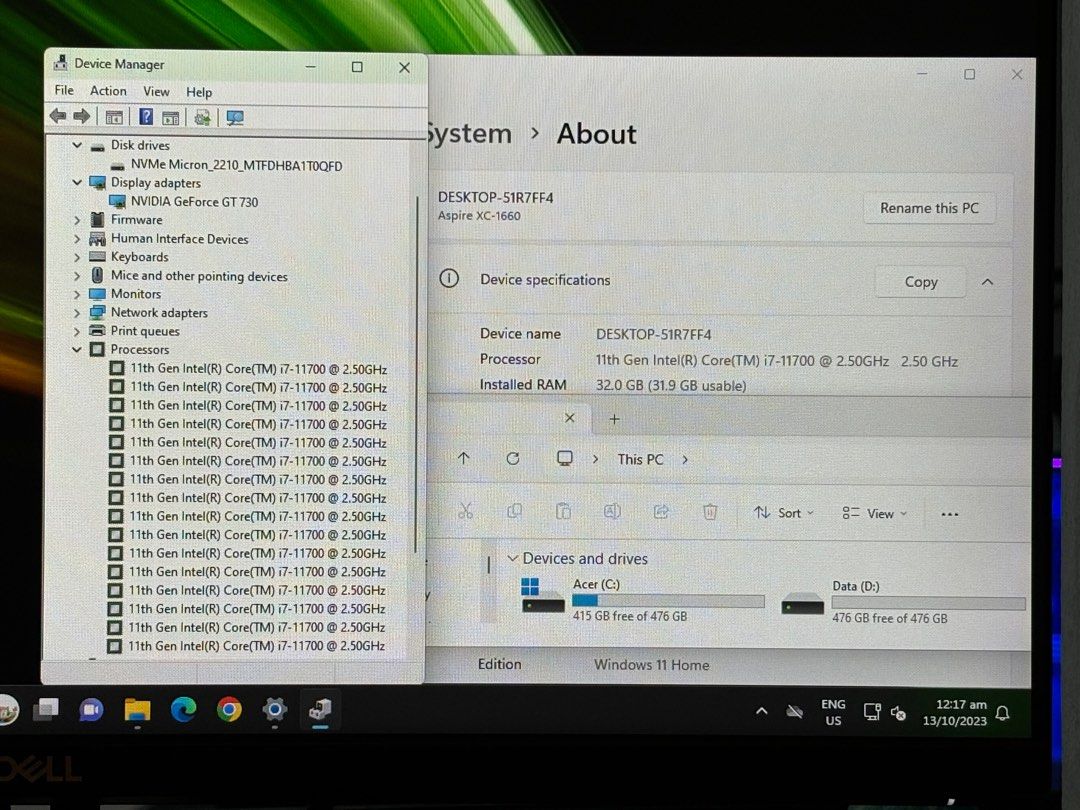Viewport: 1080px width, 810px height.
Task: Select the NVMe Micron disk drive entry
Action: point(236,165)
